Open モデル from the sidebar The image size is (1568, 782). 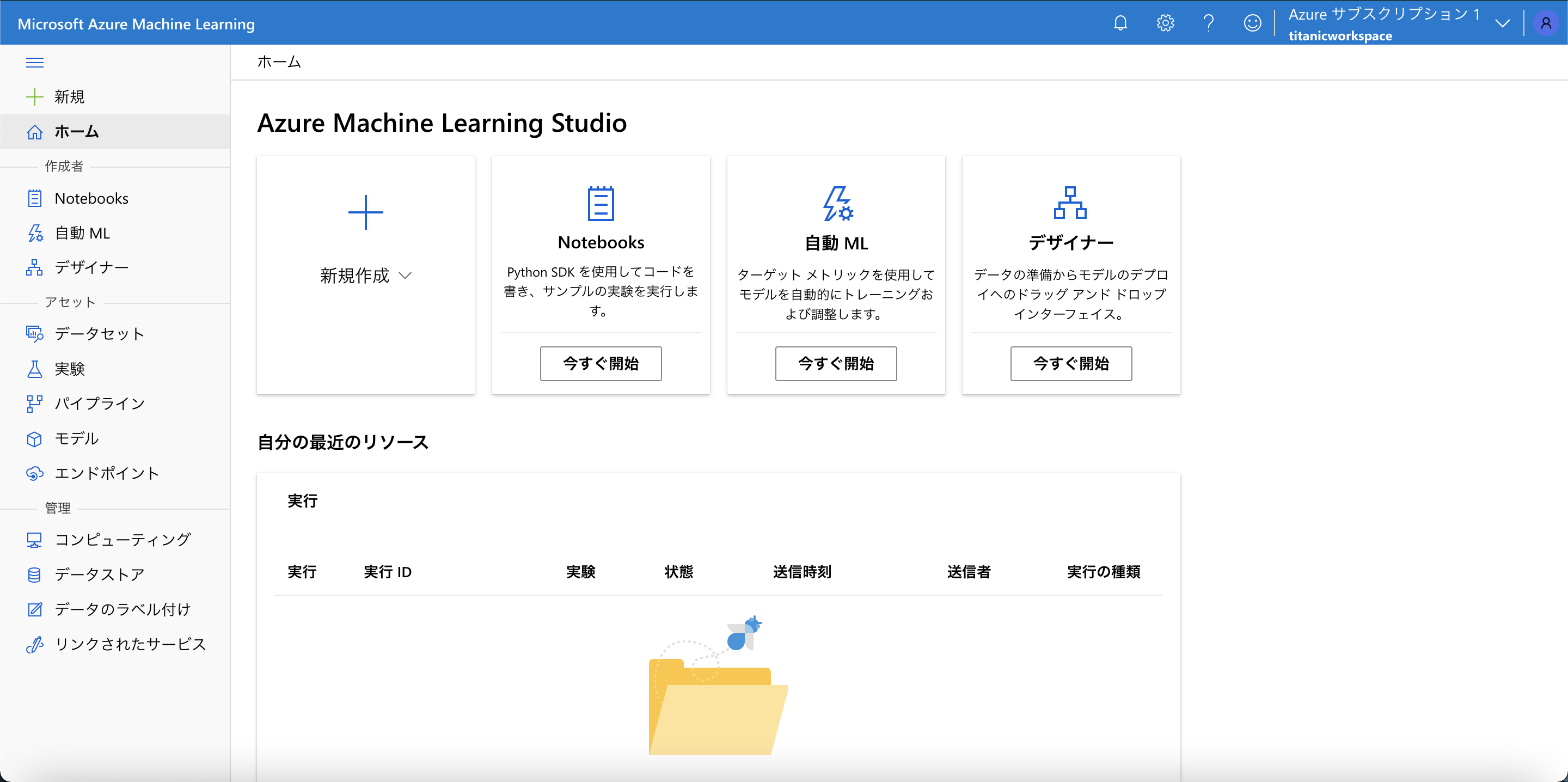76,438
